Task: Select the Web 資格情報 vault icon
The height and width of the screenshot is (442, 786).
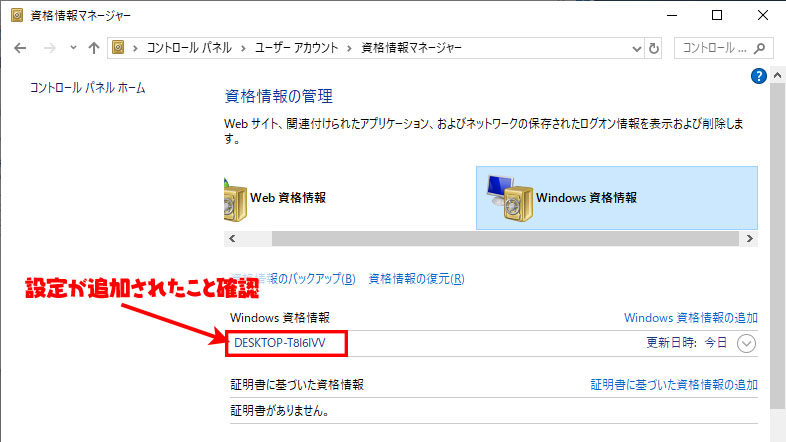Action: coord(235,200)
